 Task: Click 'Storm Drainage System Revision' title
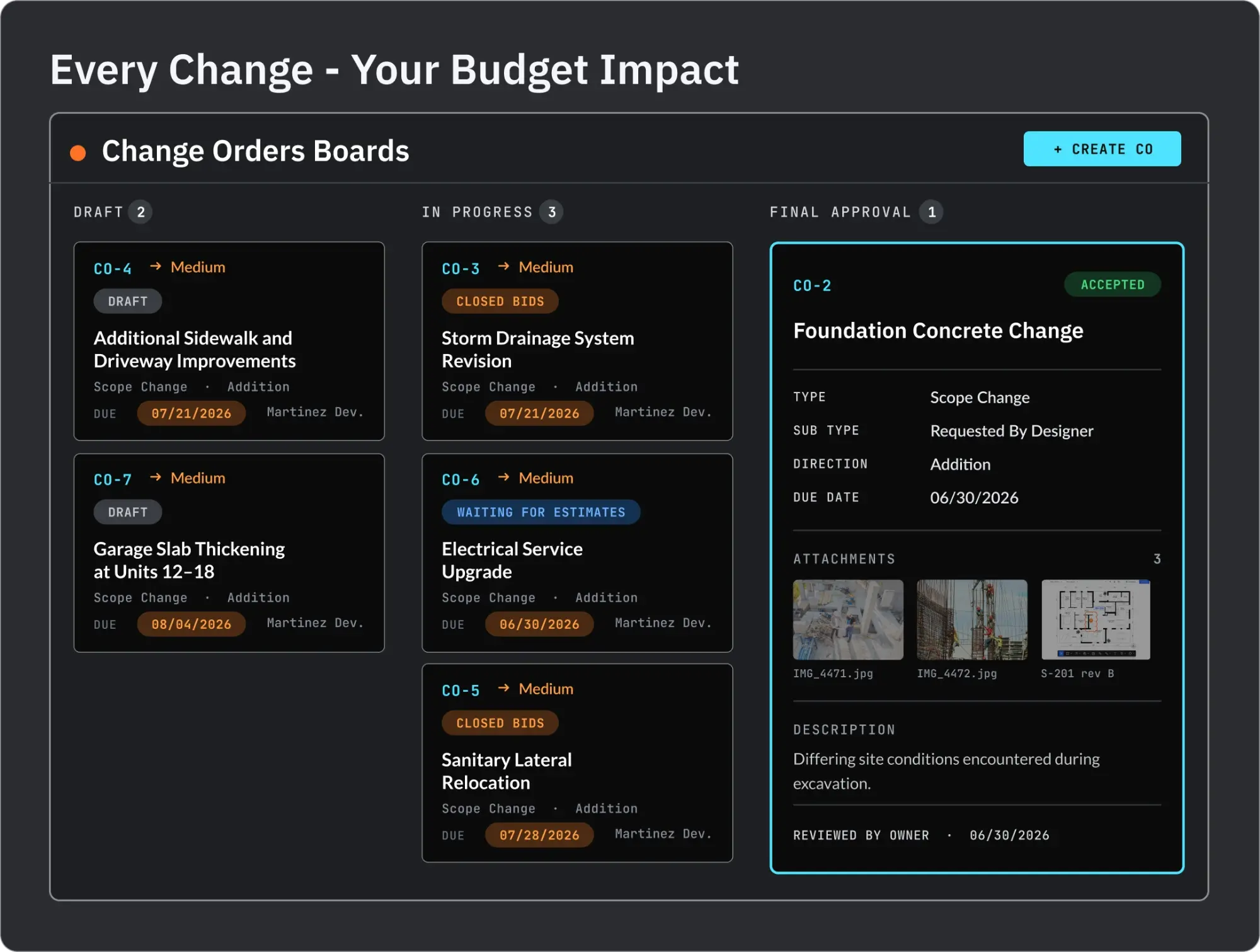coord(538,349)
